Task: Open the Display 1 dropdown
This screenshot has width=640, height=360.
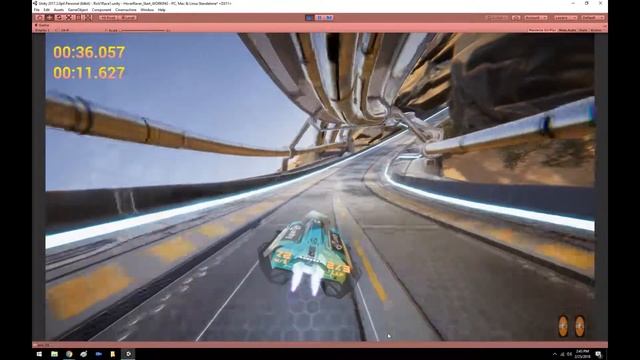Action: (x=42, y=30)
